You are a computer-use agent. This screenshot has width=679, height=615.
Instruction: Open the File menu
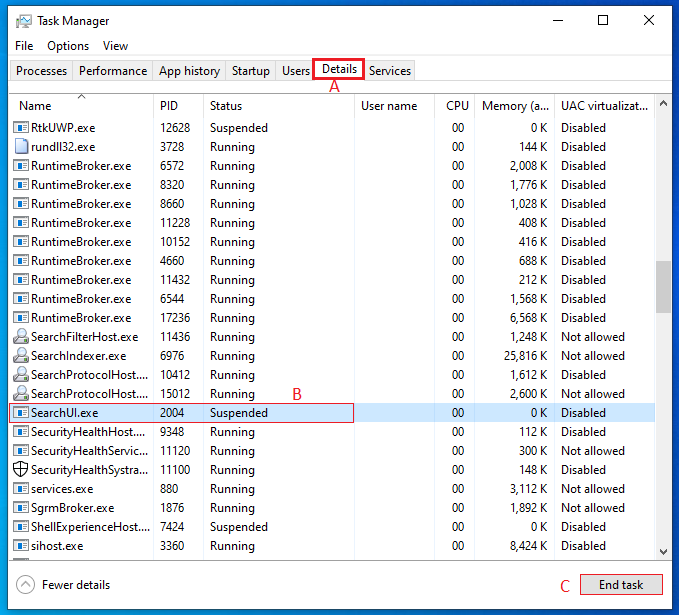click(24, 46)
